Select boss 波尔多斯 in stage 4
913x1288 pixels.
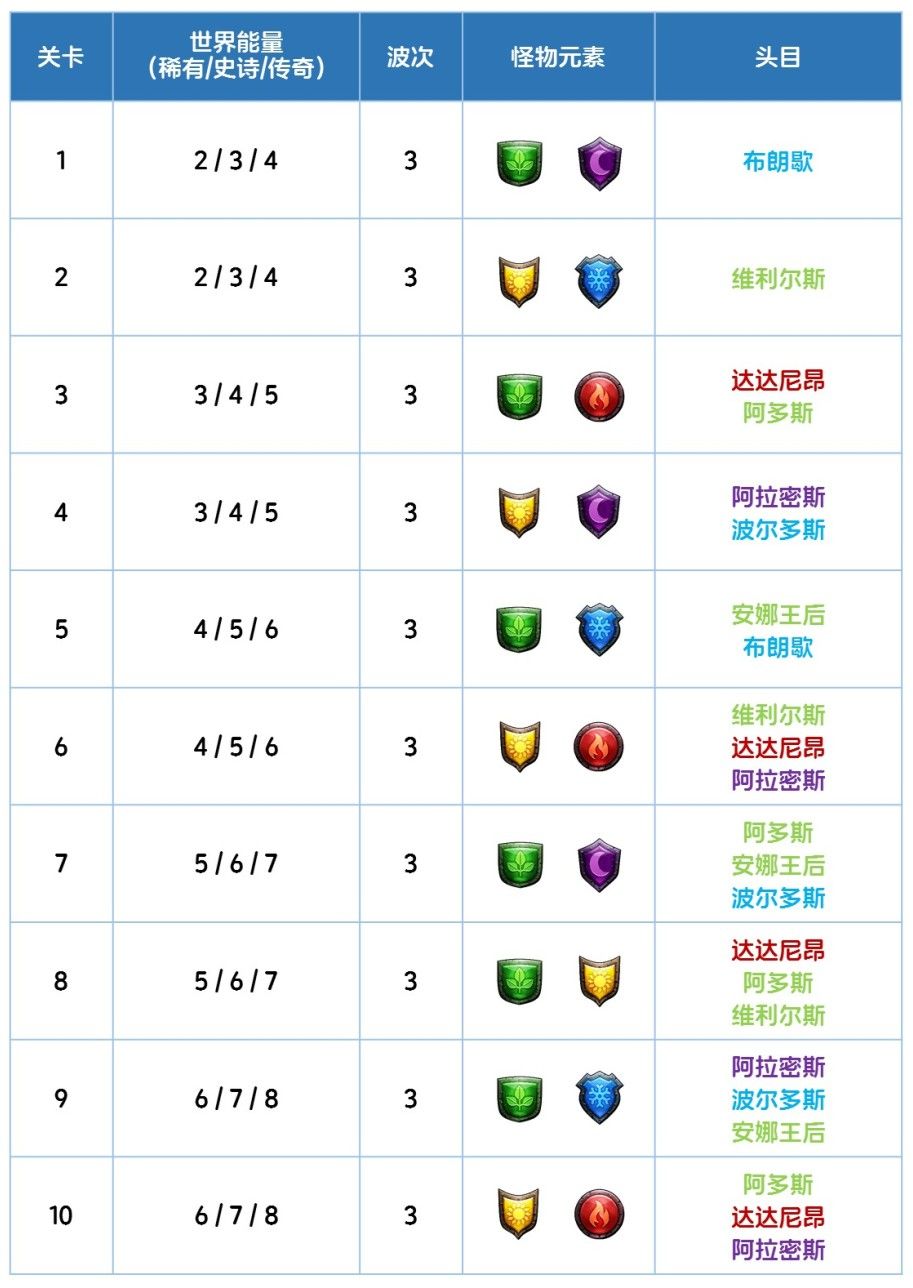click(778, 530)
